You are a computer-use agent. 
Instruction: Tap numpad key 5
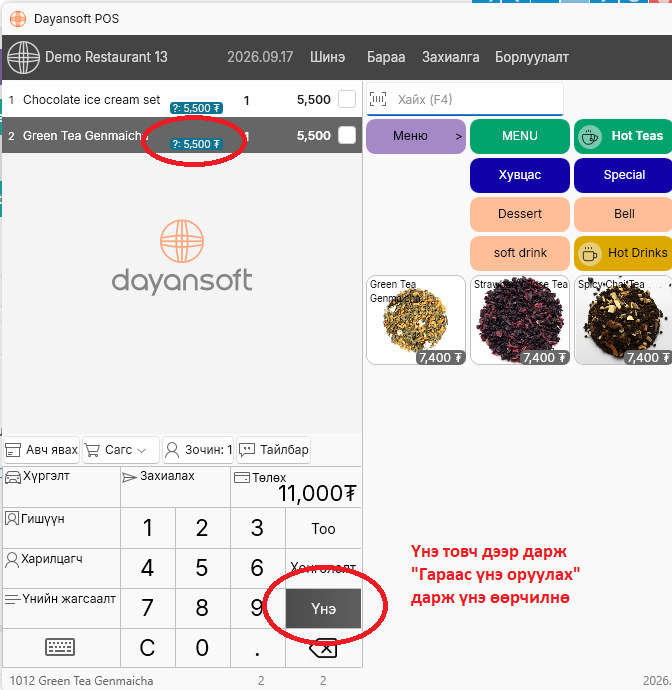pyautogui.click(x=202, y=568)
